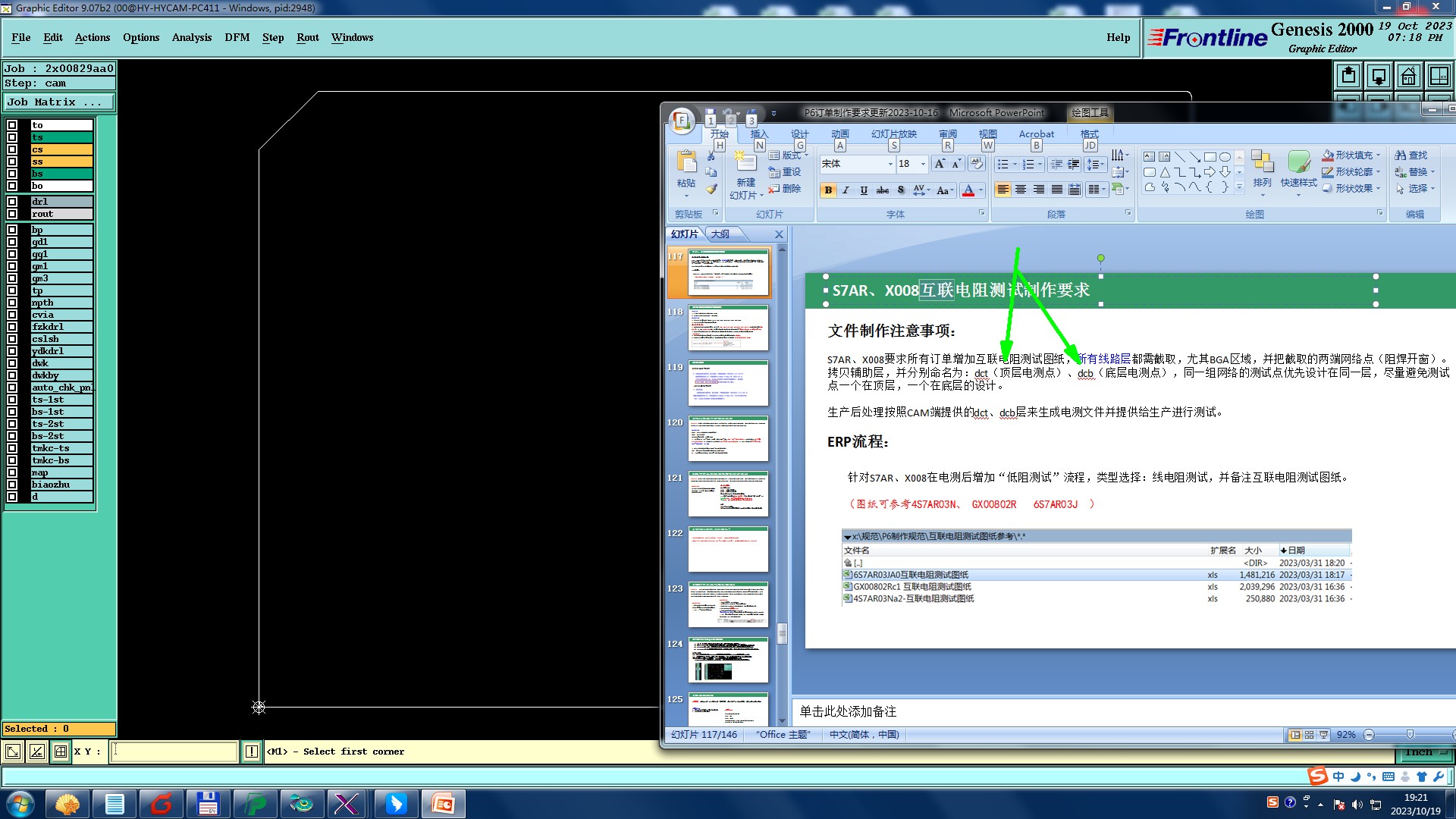Click the first Genesis bottom-left selection tool
The height and width of the screenshot is (819, 1456).
coord(13,752)
